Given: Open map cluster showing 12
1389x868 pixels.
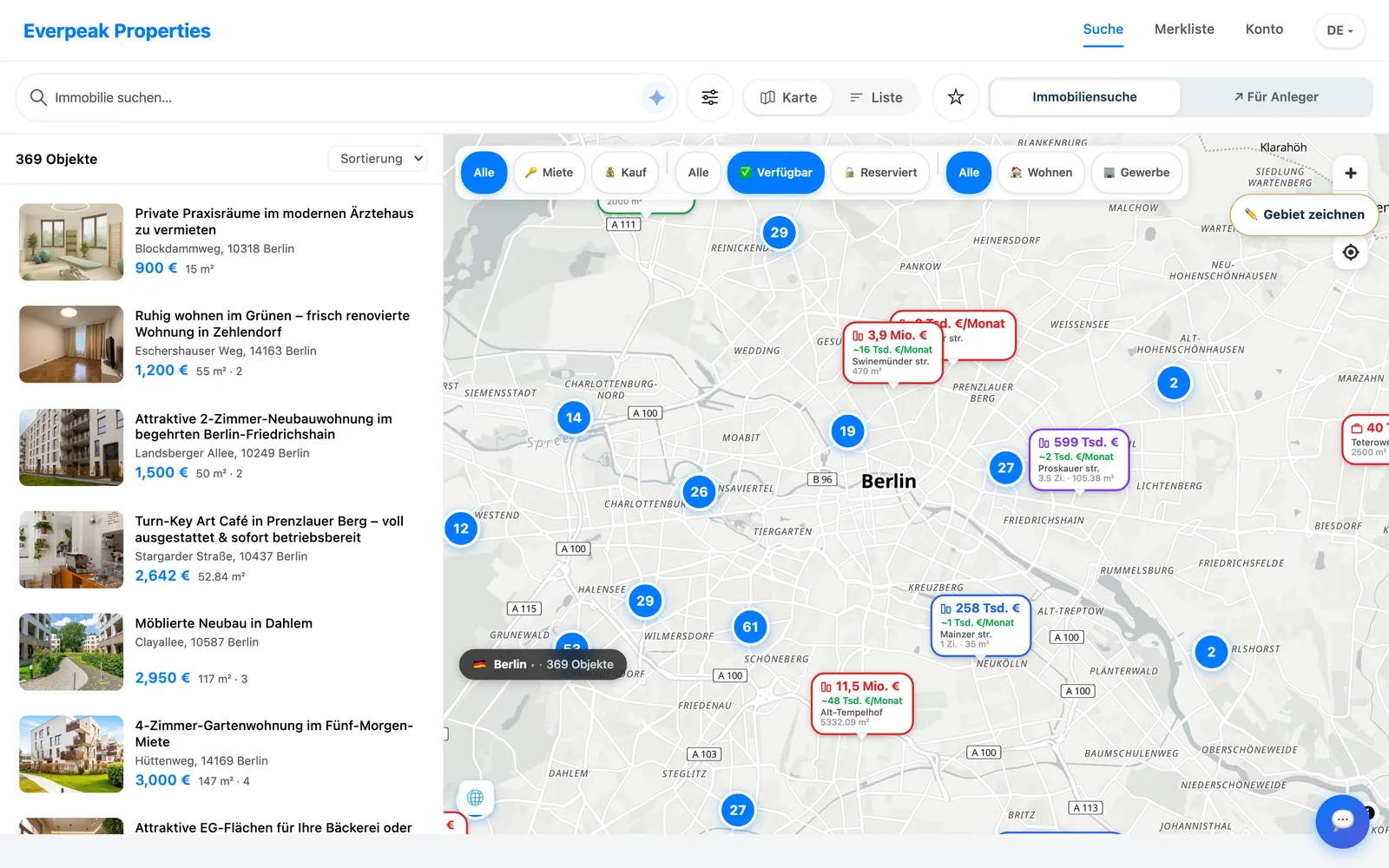Looking at the screenshot, I should coord(461,529).
